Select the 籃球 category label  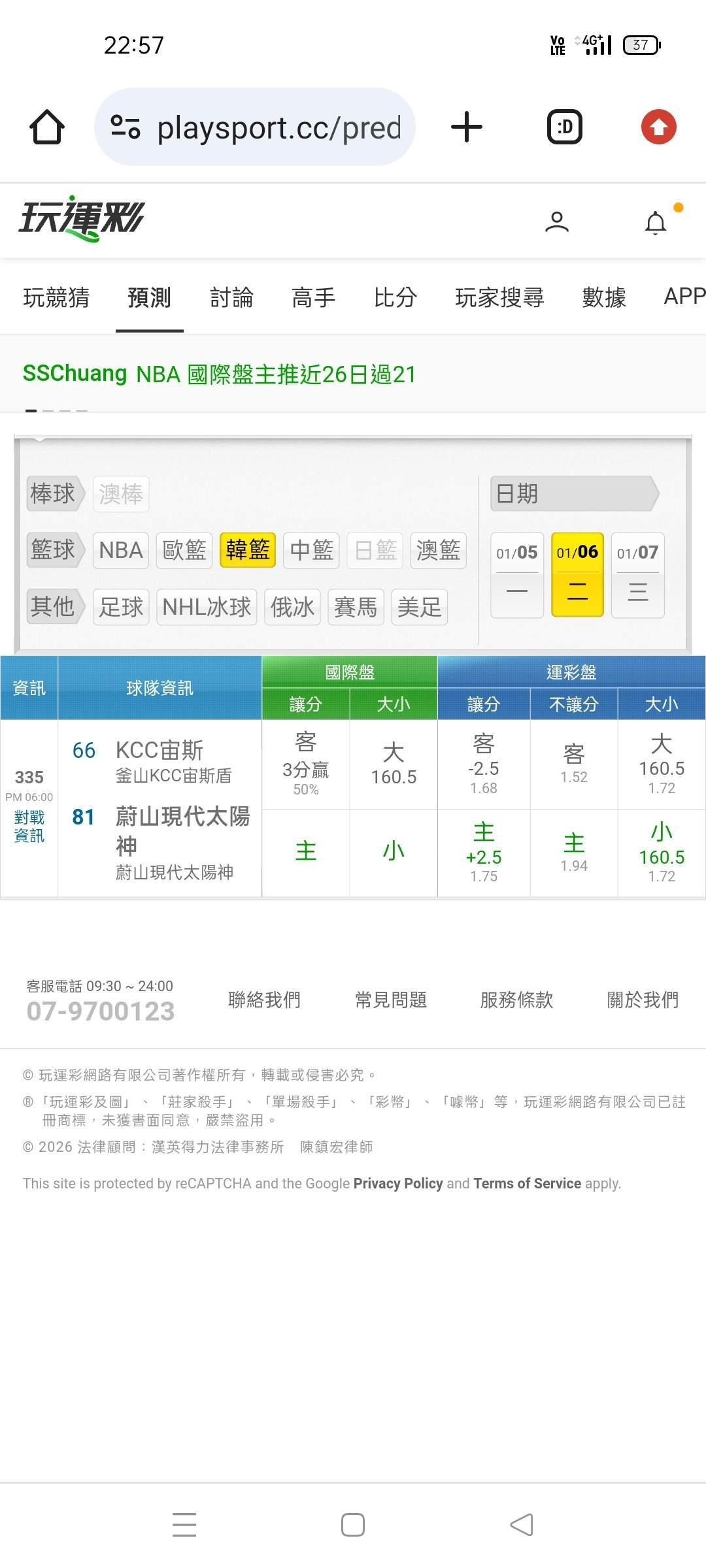[55, 549]
